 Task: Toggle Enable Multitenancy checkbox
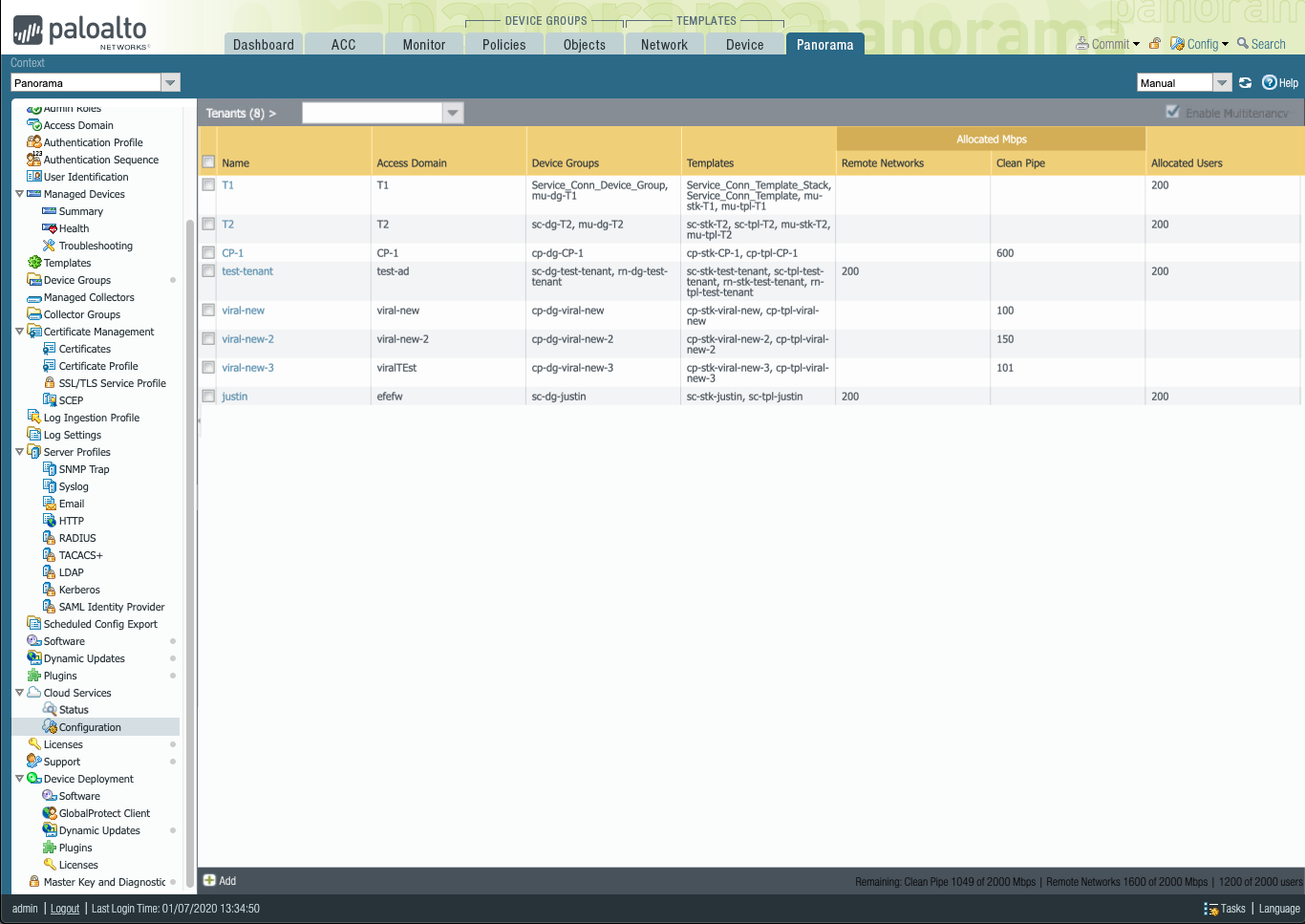(x=1172, y=112)
